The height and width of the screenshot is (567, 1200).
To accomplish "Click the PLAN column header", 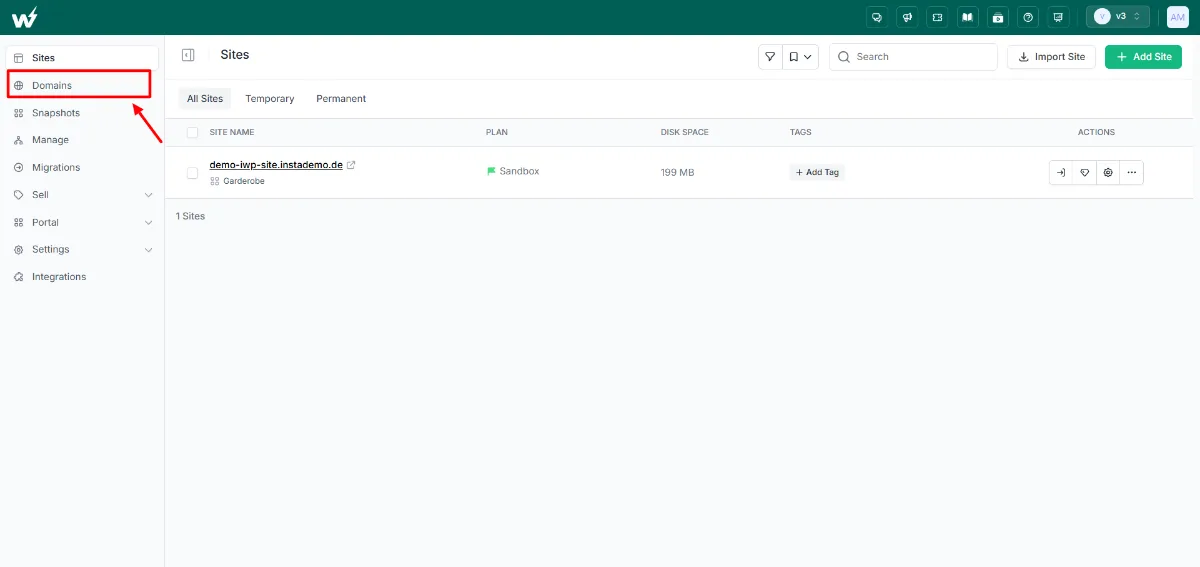I will tap(497, 132).
